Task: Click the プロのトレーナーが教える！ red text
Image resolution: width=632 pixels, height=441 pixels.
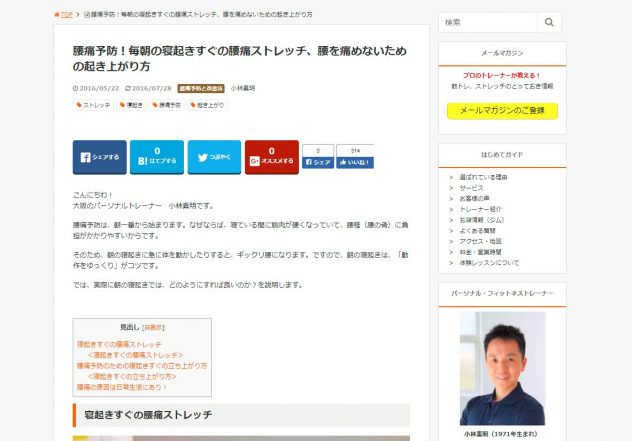Action: pyautogui.click(x=502, y=75)
